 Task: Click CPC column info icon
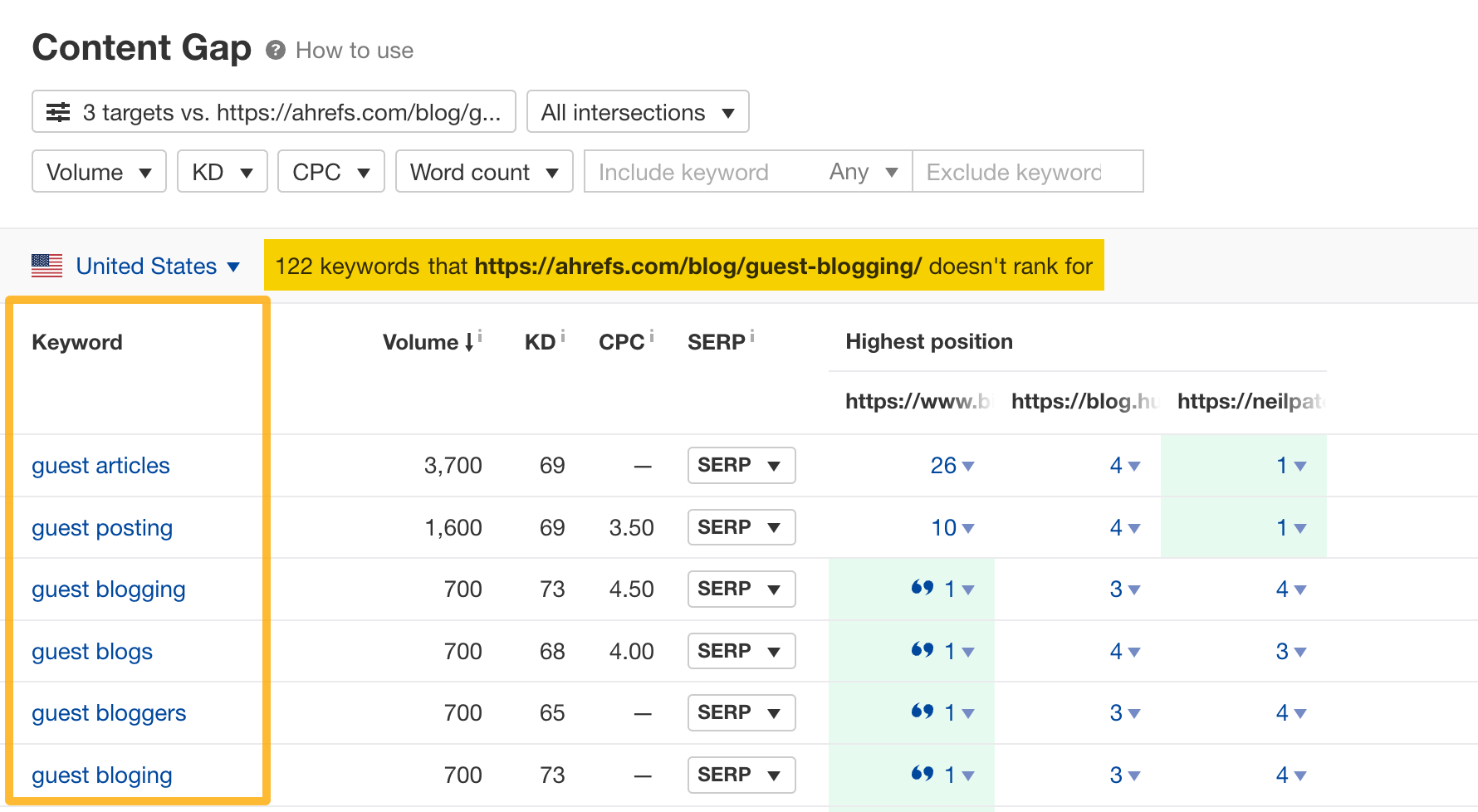pos(651,336)
